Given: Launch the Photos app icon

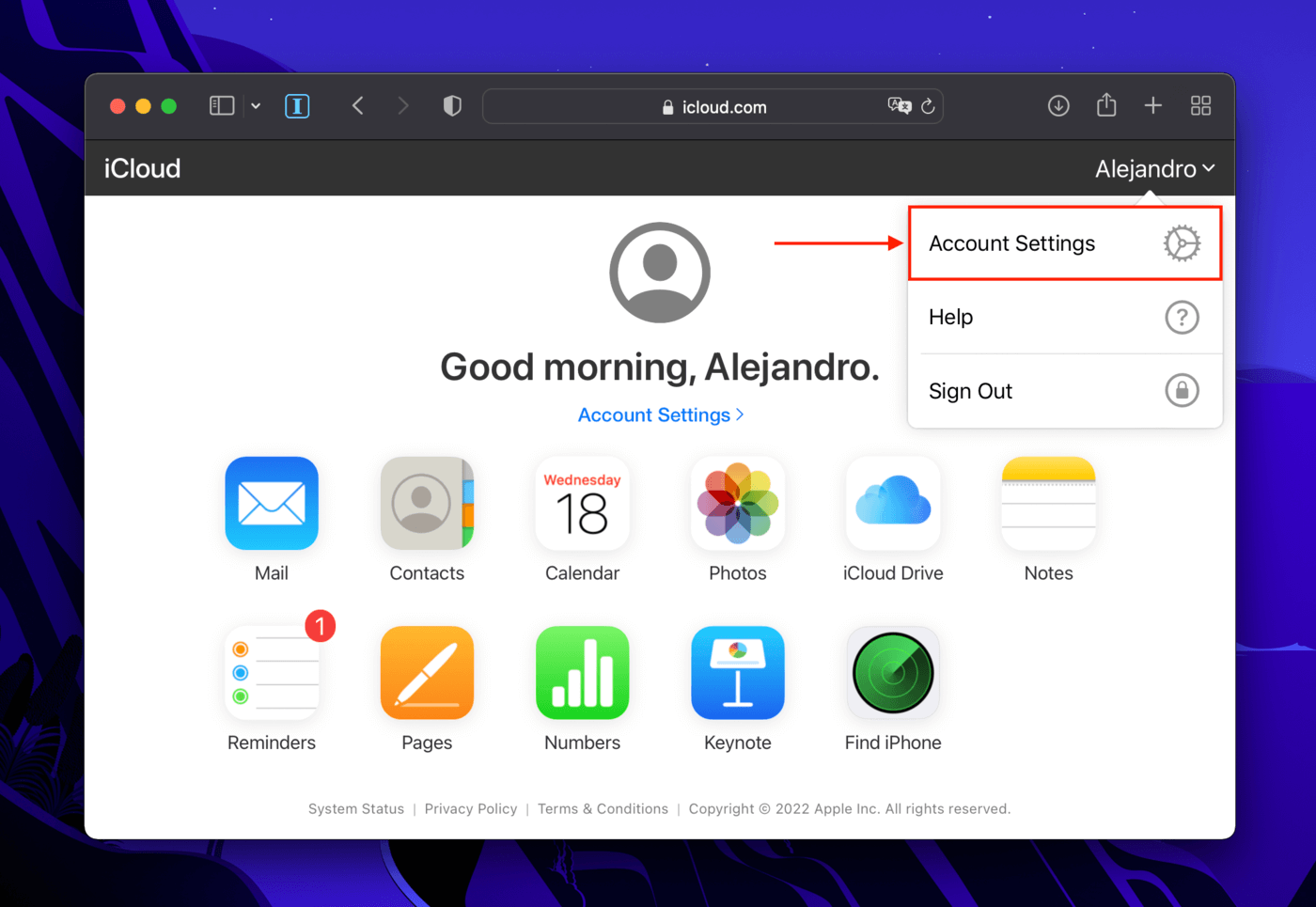Looking at the screenshot, I should pos(738,503).
